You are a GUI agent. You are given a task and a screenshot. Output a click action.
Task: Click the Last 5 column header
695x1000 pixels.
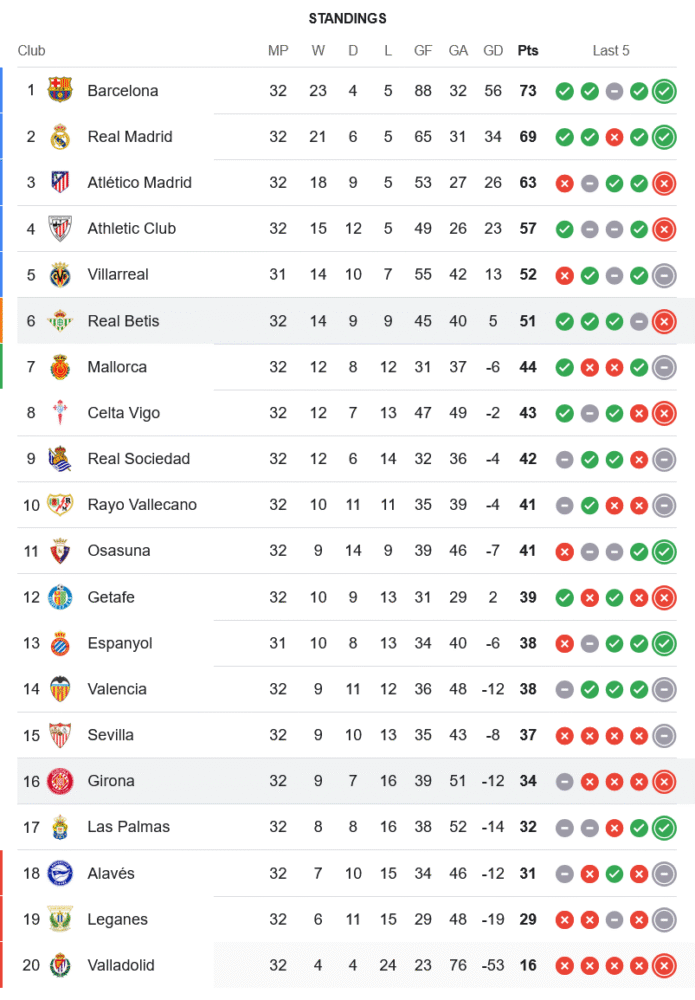(611, 51)
